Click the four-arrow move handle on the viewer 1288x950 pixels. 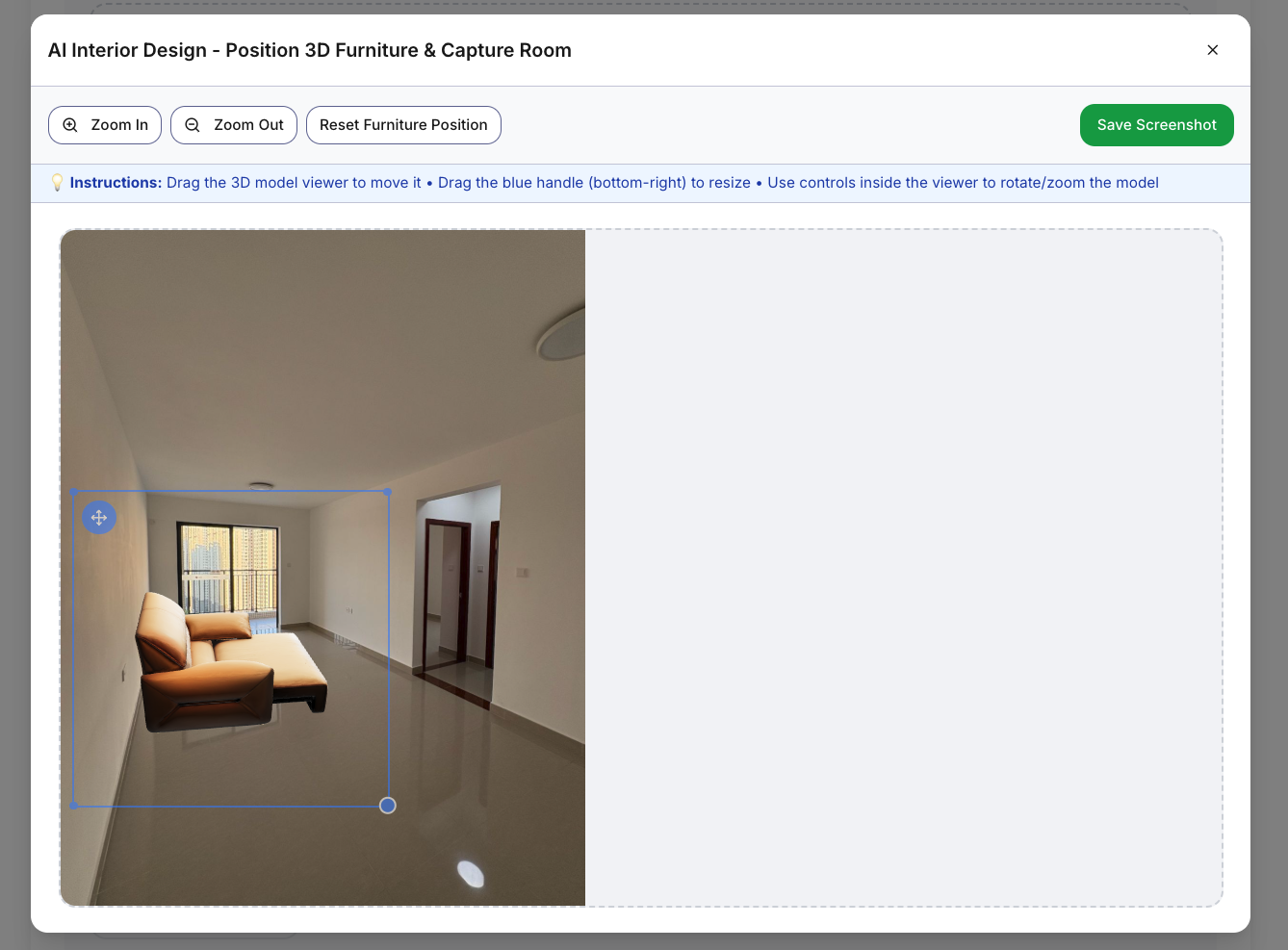click(x=99, y=518)
